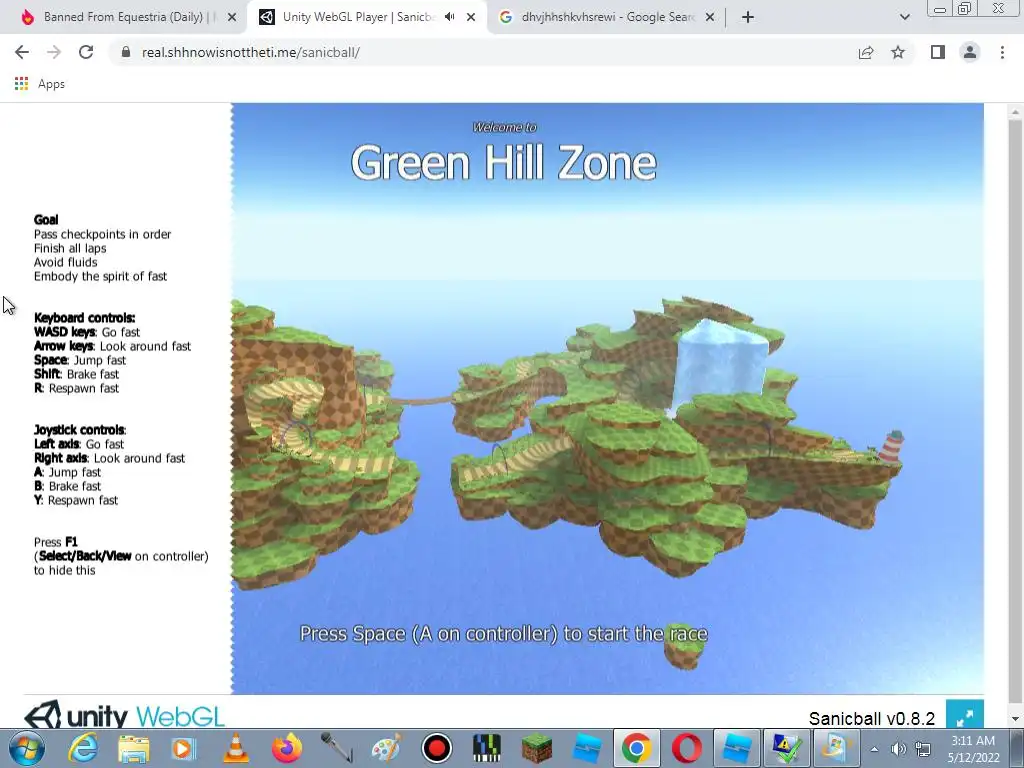
Task: Close the Banned From Equestria tab
Action: pos(232,18)
